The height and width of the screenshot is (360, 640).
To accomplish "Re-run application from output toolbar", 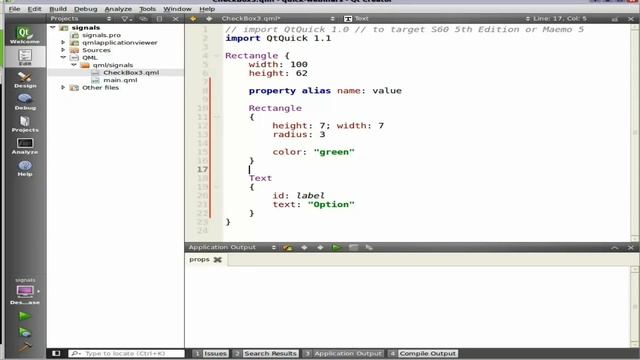I will [x=336, y=247].
